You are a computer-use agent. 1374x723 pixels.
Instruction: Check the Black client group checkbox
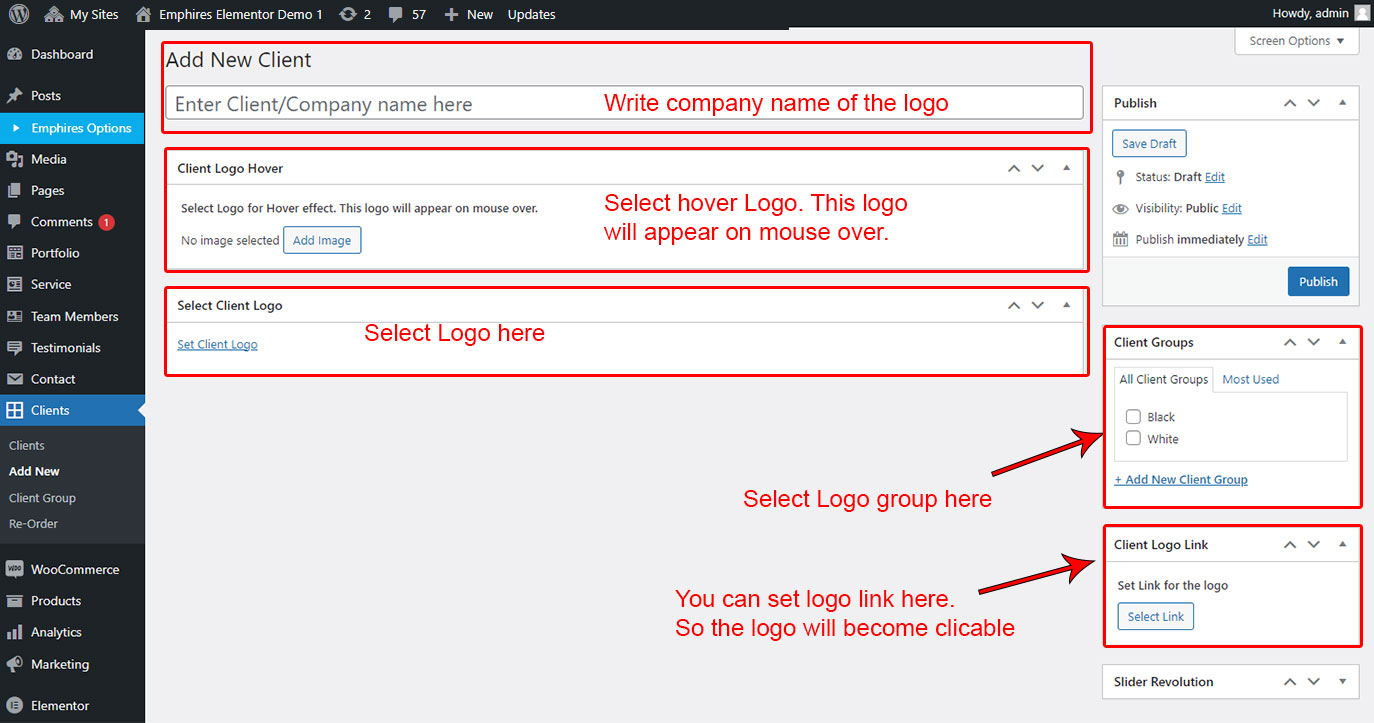[1133, 417]
